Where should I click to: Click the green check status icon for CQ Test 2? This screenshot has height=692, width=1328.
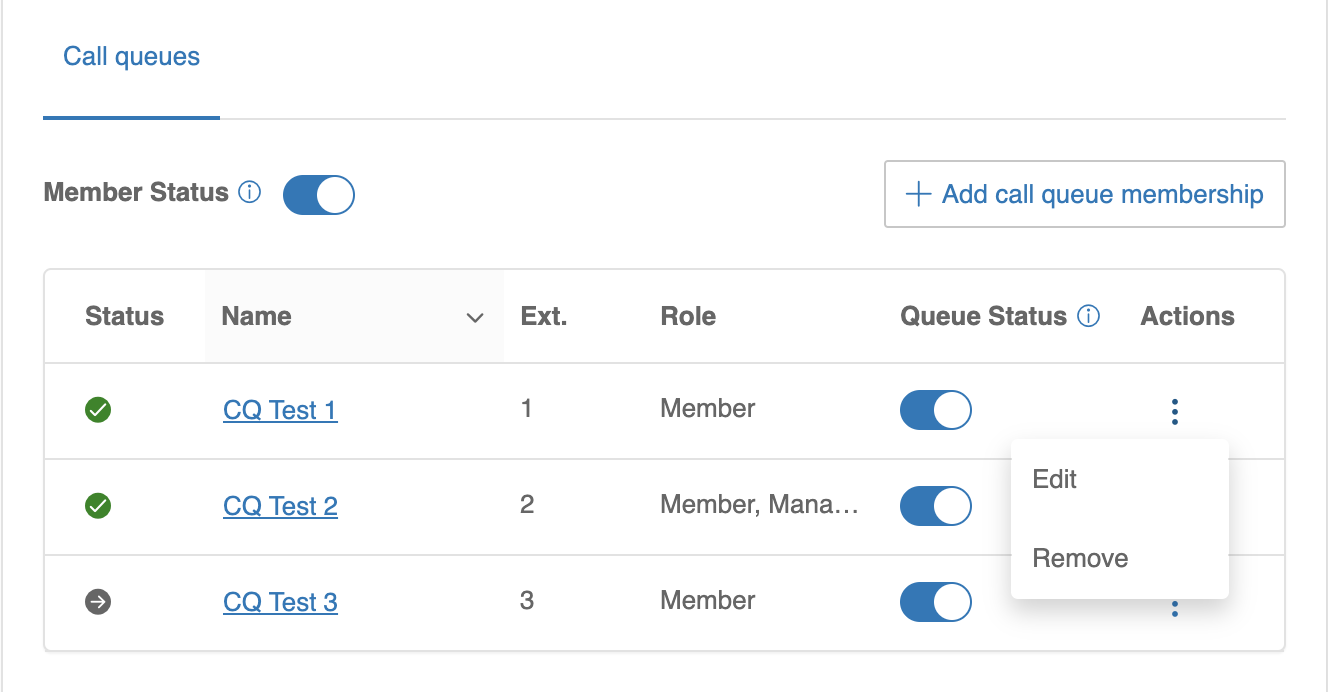98,506
